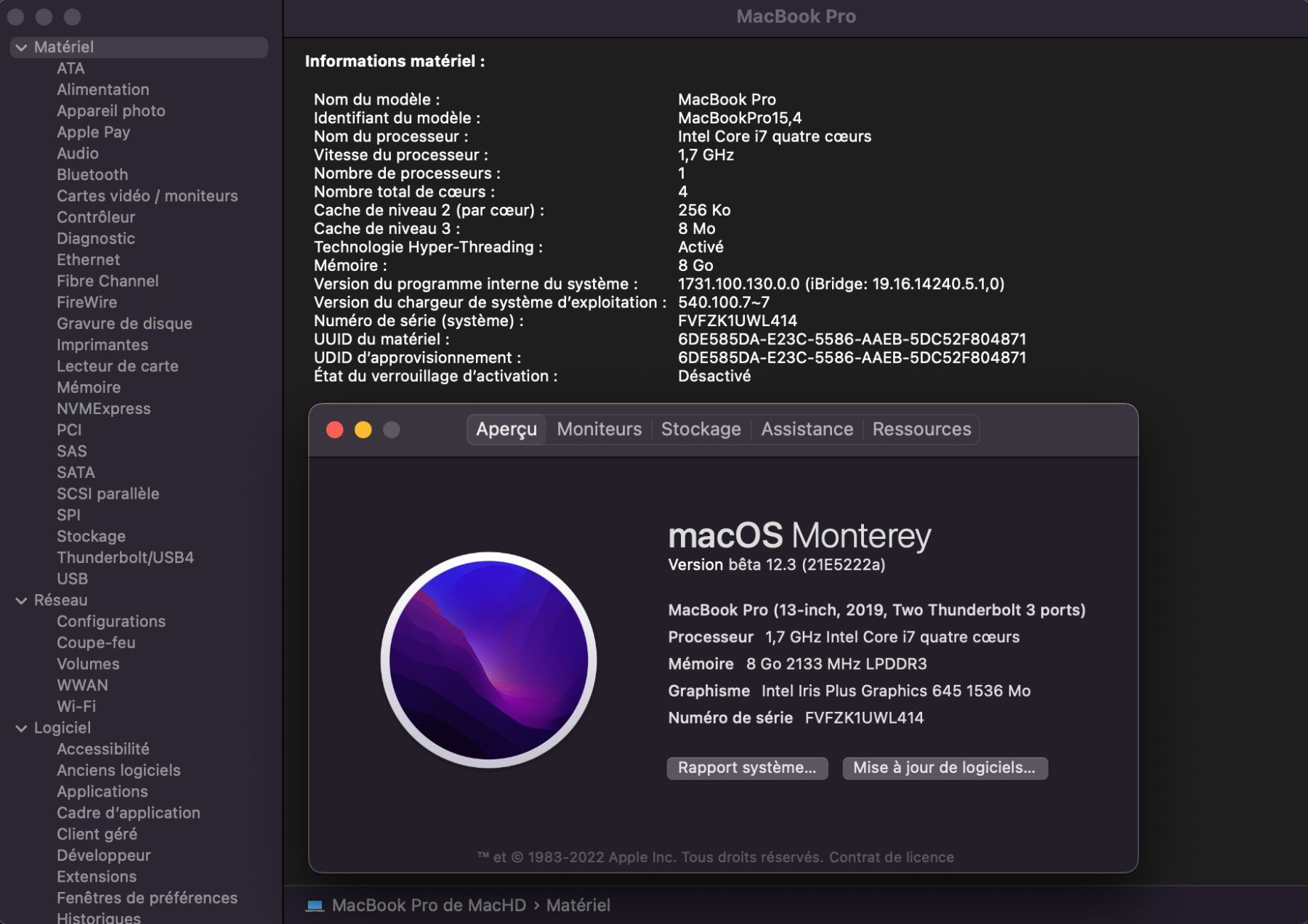Screen dimensions: 1308x924
Task: Select NVMExpress in the sidebar
Action: pos(104,408)
